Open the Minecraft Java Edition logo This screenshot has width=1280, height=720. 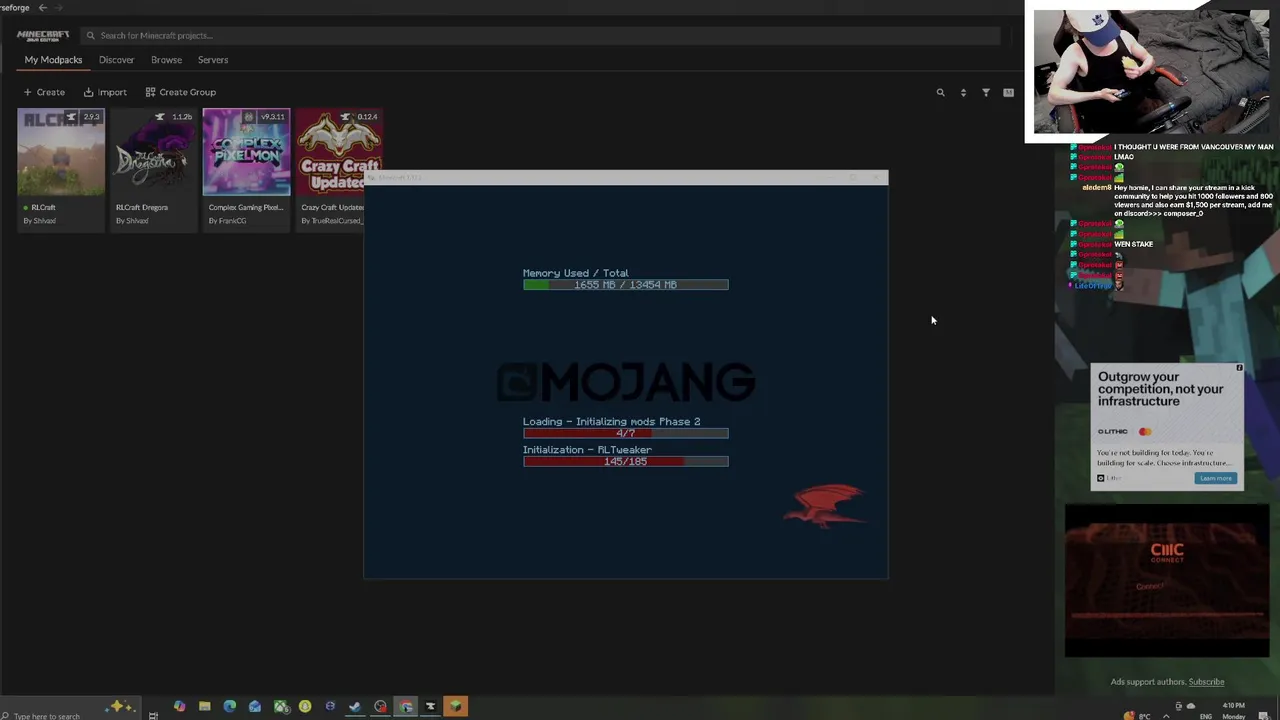[x=43, y=36]
